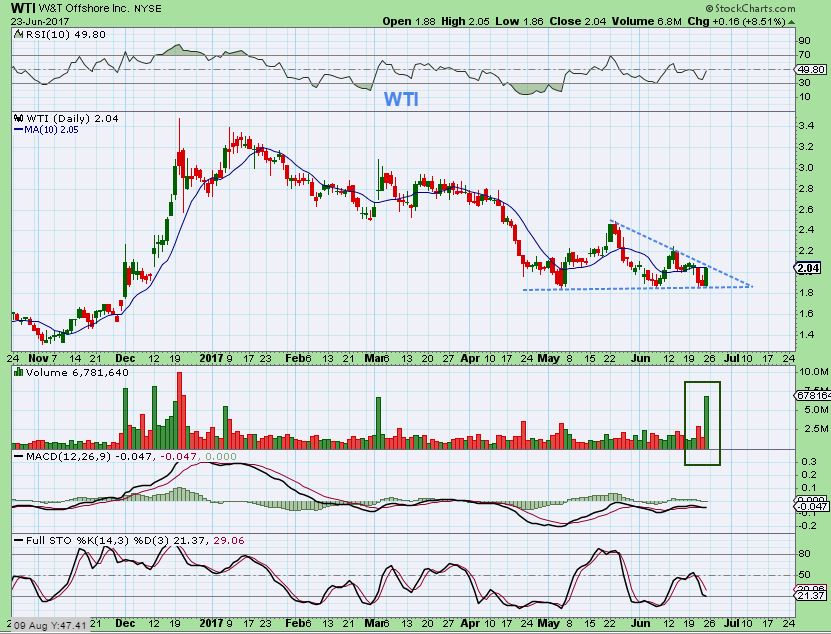The width and height of the screenshot is (831, 634).
Task: Click the 2.04 last price tag on right axis
Action: click(809, 268)
